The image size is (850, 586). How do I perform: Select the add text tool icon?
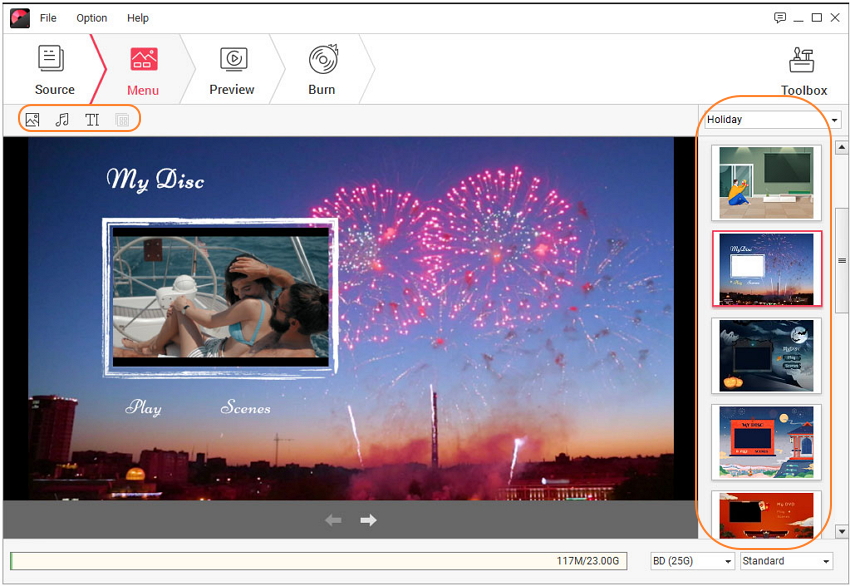(92, 120)
